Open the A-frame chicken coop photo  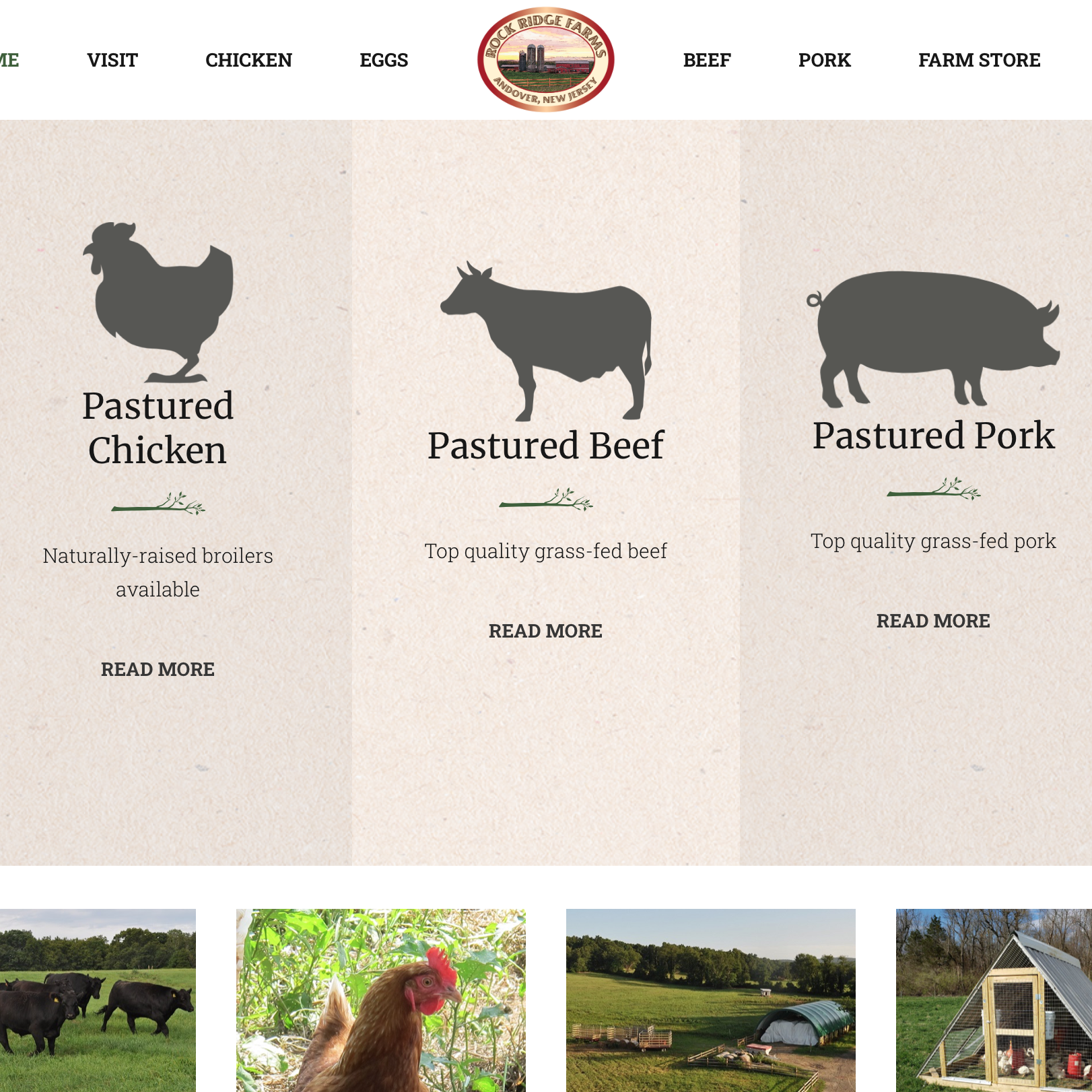point(994,1000)
